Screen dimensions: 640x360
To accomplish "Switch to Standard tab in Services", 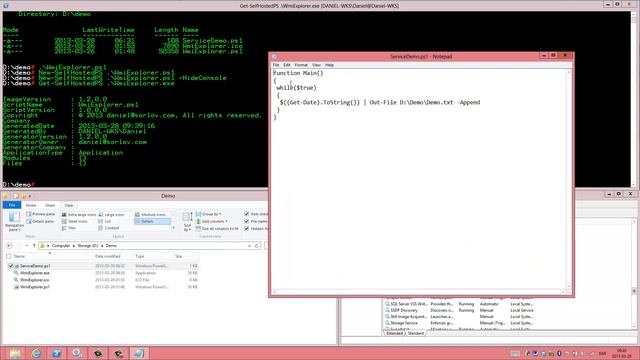I will [416, 333].
